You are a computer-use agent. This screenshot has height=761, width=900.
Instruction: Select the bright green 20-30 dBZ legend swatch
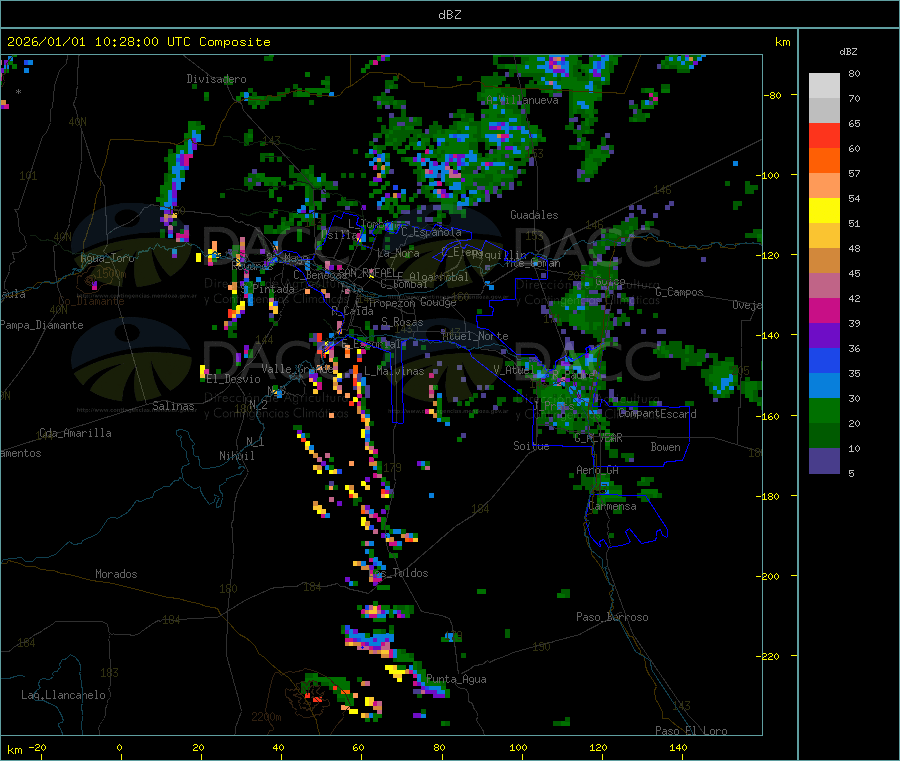[x=824, y=410]
